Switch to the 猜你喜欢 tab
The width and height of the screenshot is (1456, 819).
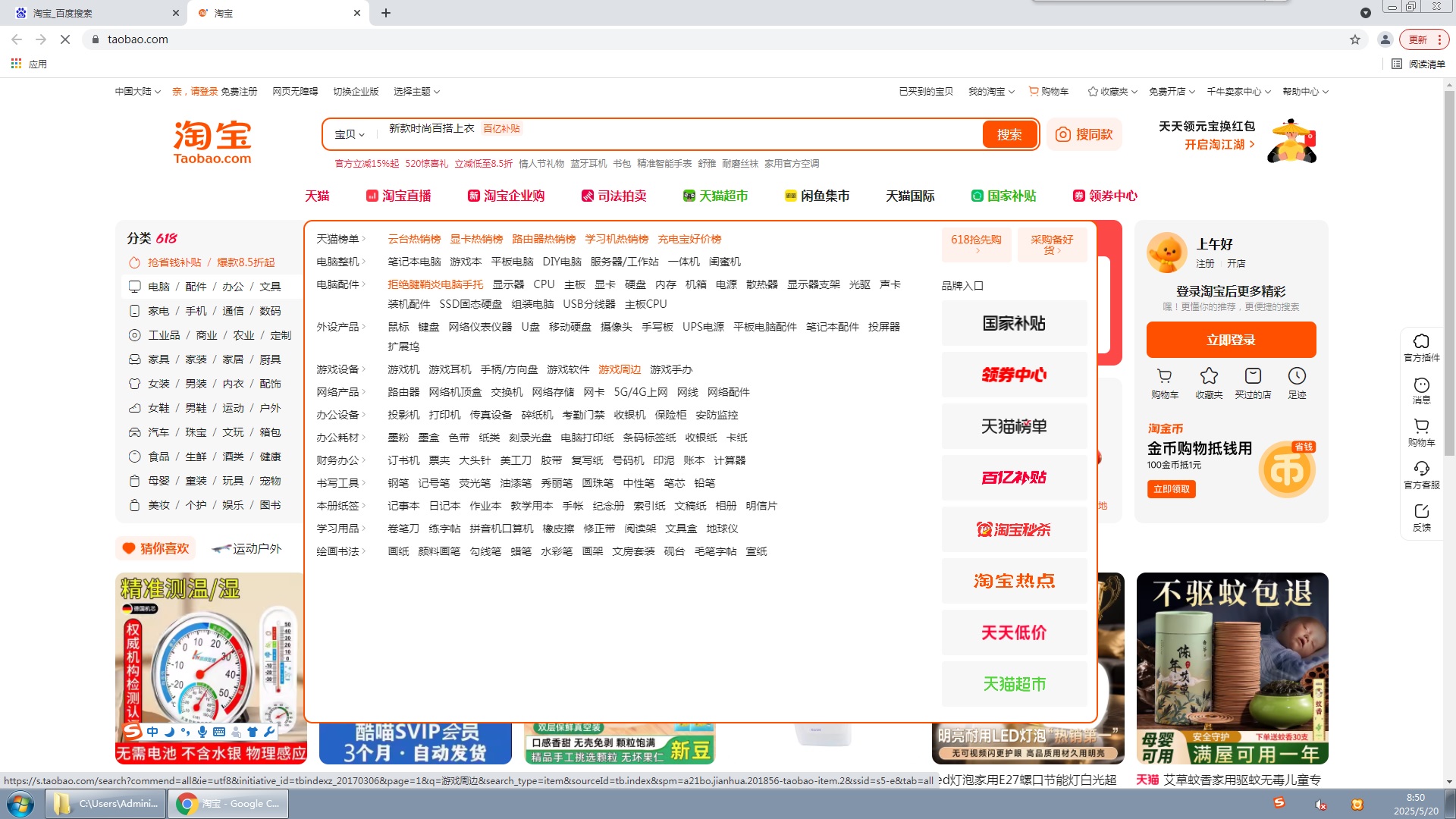pos(155,548)
